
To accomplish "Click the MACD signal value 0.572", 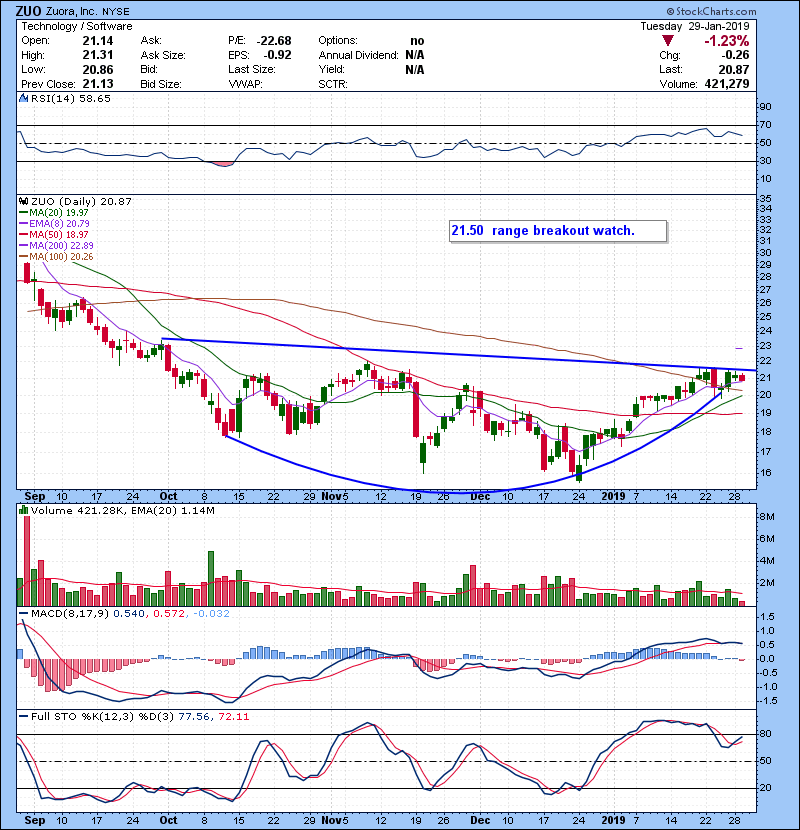I will [169, 614].
